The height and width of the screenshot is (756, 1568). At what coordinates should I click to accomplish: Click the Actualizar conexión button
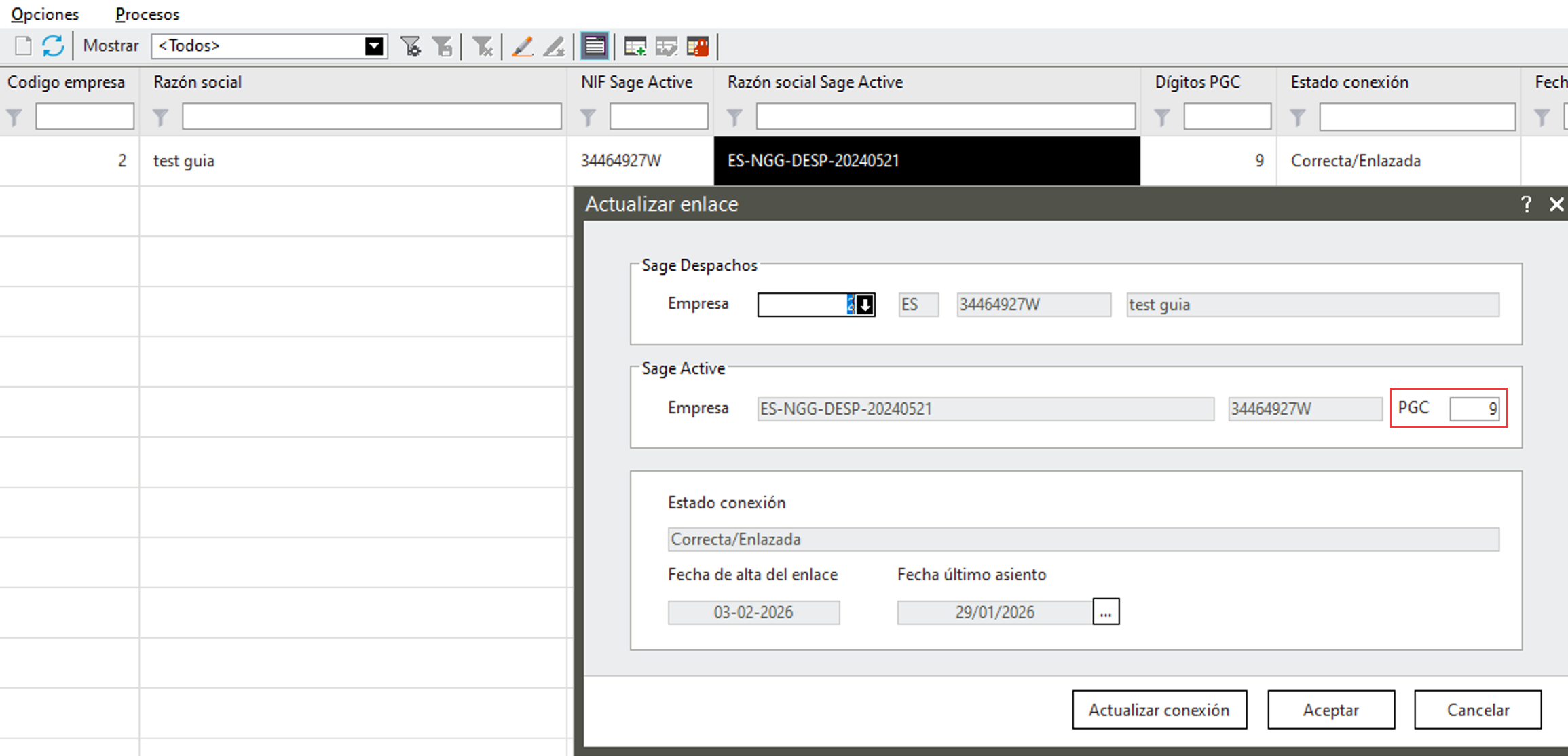coord(1159,710)
